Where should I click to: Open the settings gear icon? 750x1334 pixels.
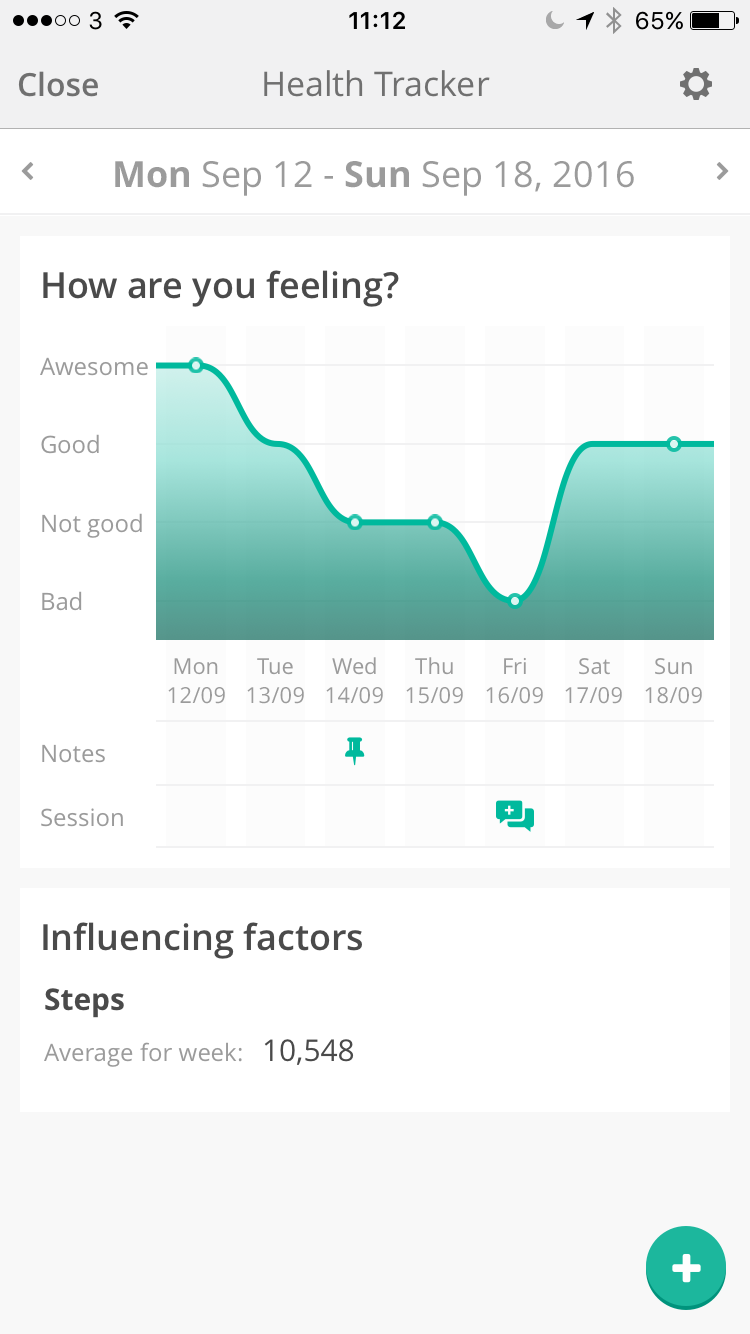(695, 85)
